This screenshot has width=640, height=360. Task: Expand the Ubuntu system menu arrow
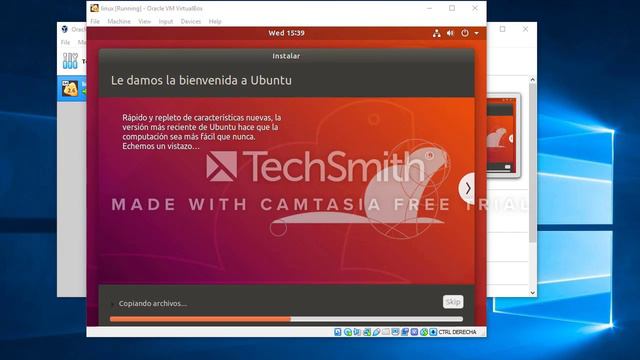[476, 33]
